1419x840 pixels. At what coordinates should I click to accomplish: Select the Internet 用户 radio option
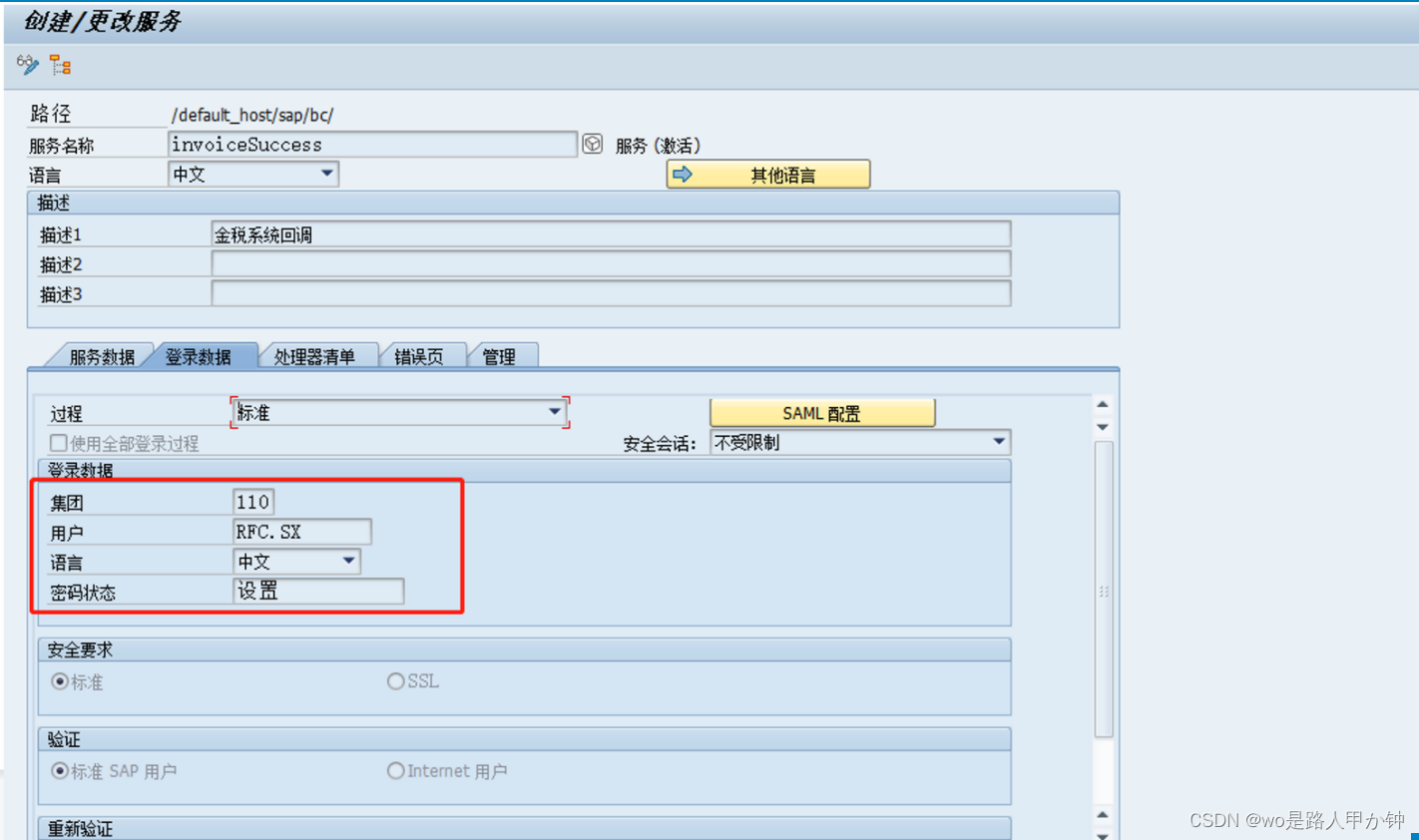tap(395, 770)
